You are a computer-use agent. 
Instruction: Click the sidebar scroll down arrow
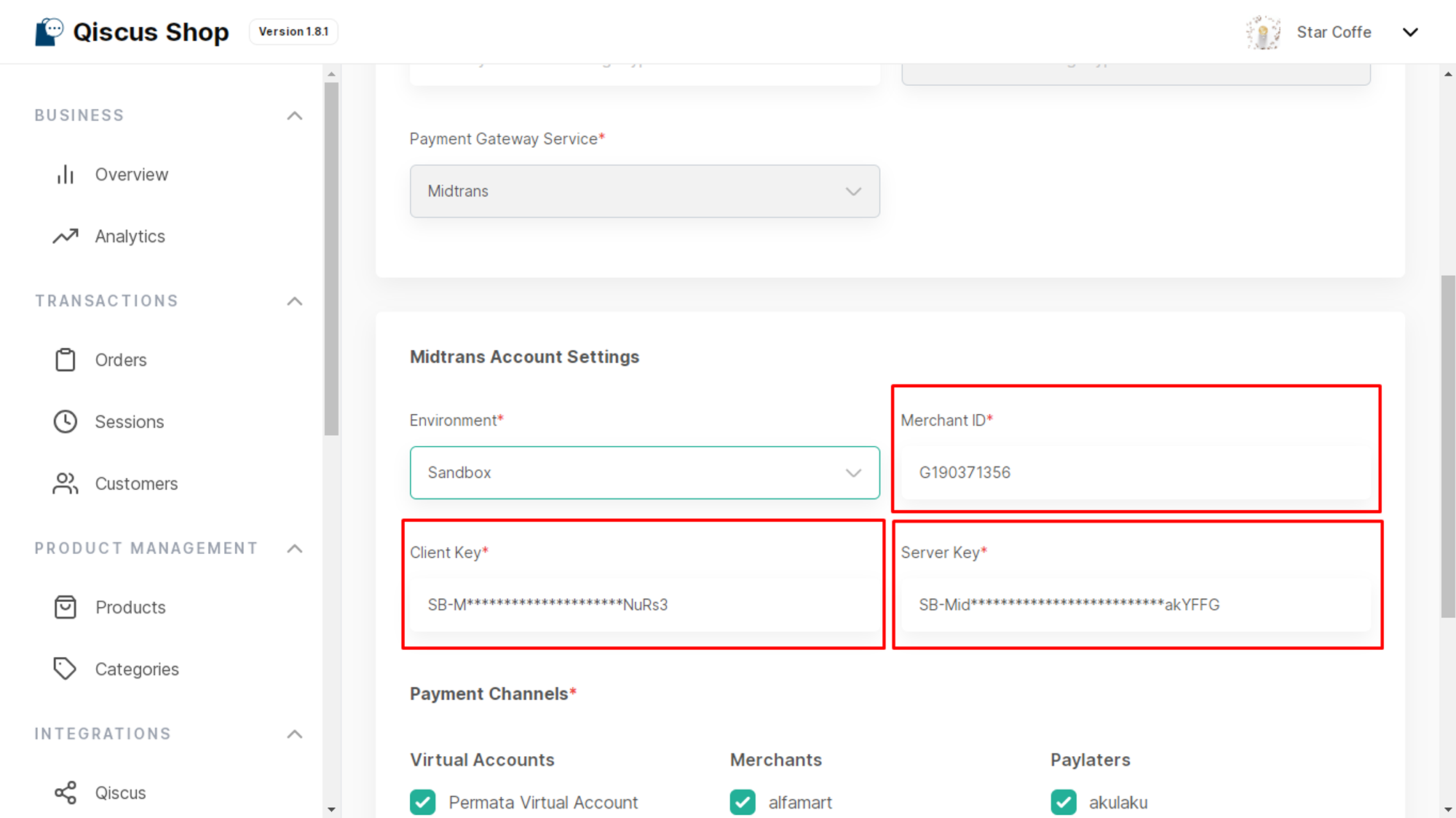click(x=331, y=809)
